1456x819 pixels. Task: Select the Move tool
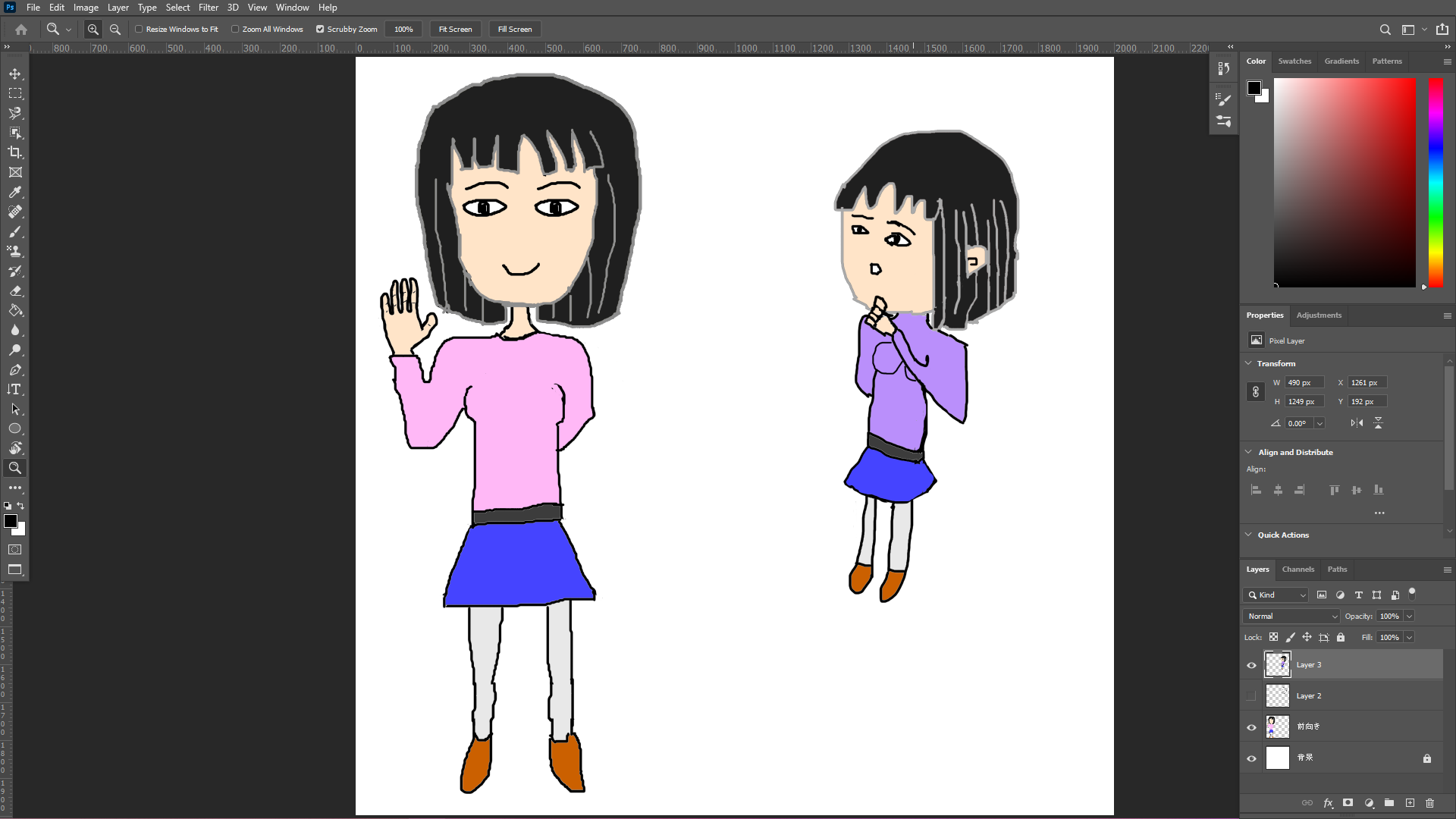click(15, 74)
